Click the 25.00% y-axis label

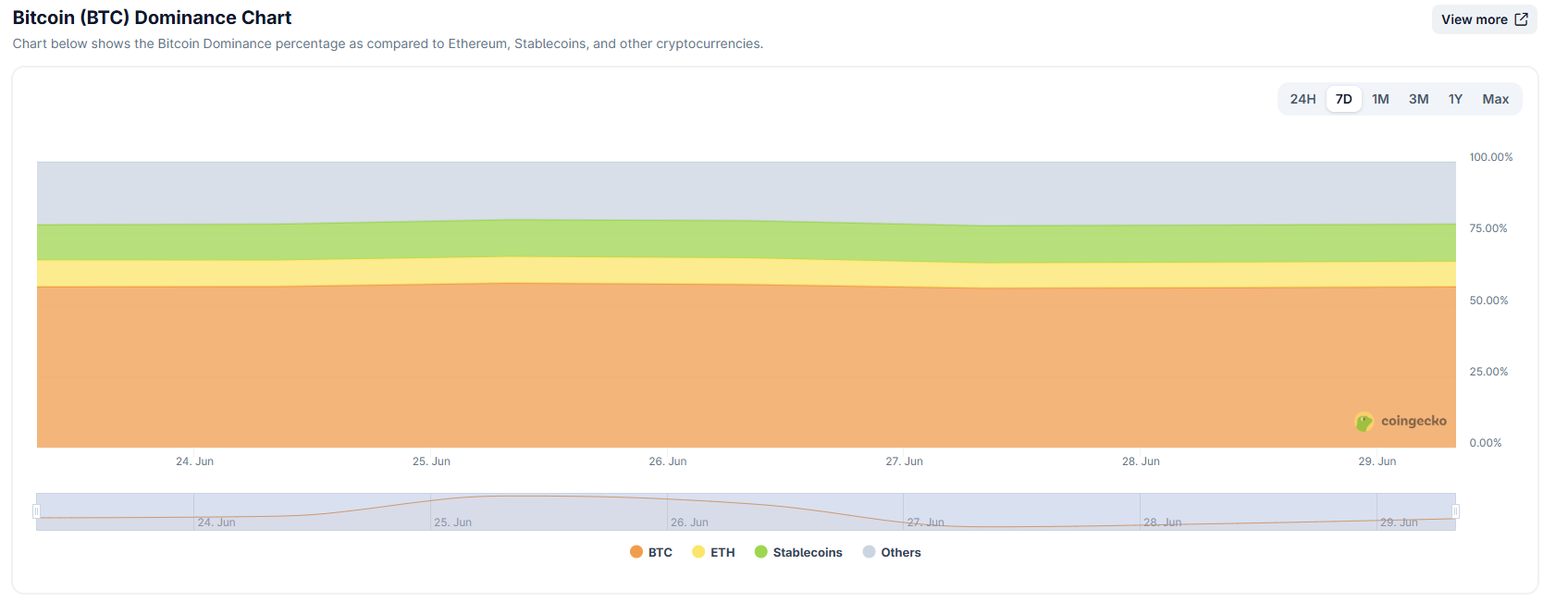pyautogui.click(x=1488, y=372)
